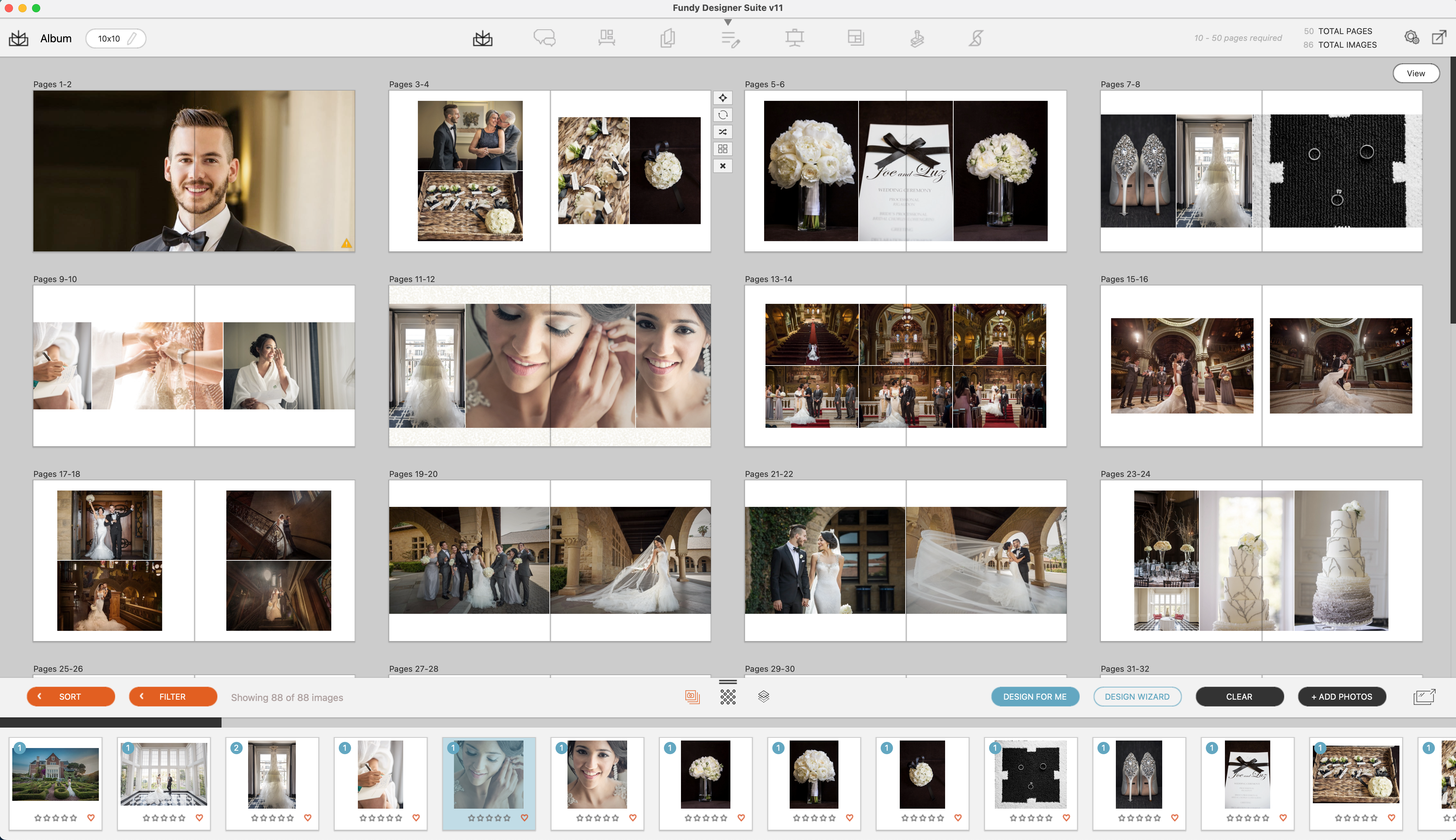Click the move spread arrows icon on Pages 3-4
The height and width of the screenshot is (840, 1456).
tap(723, 98)
